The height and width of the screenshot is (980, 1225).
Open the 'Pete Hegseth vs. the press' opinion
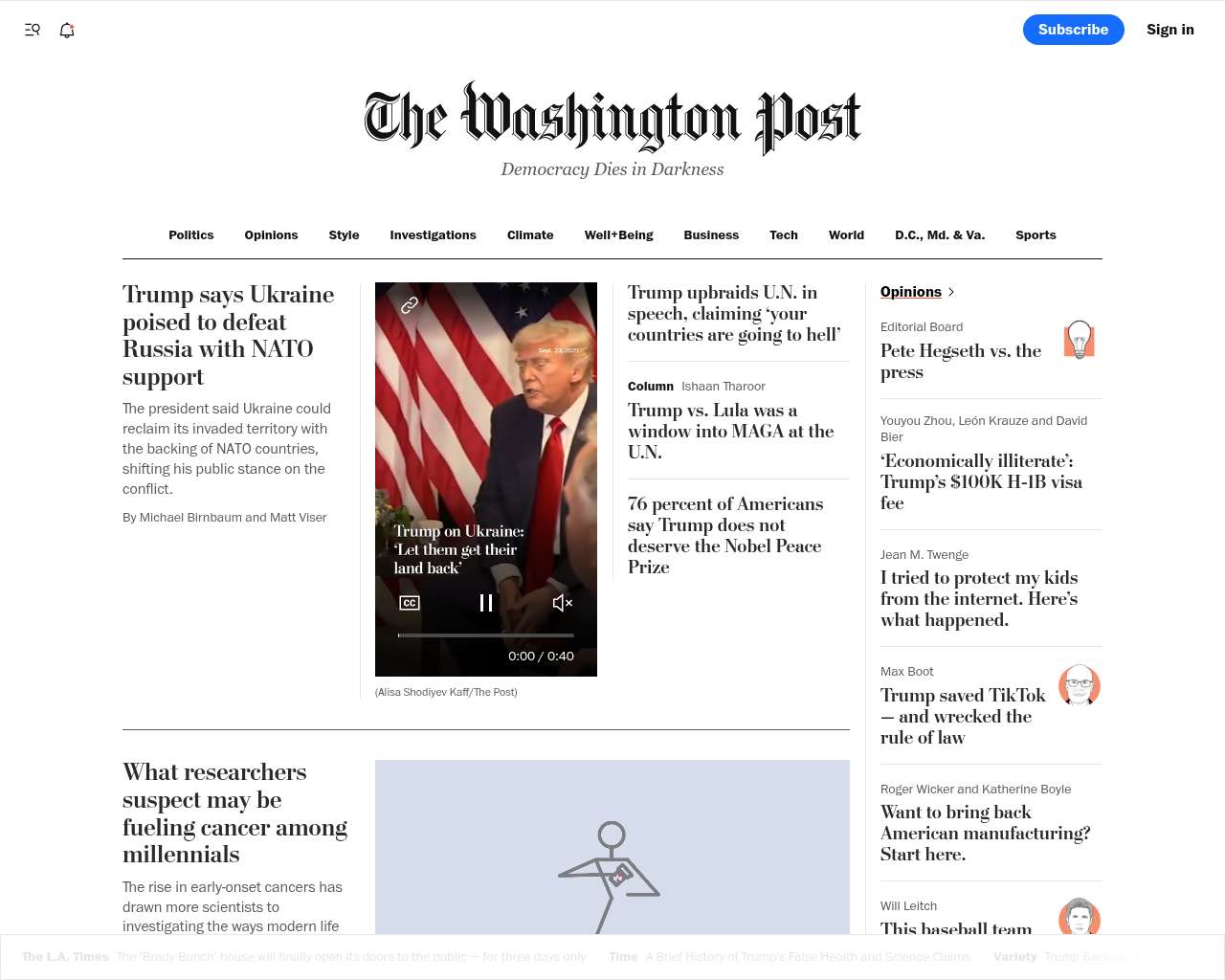tap(961, 362)
